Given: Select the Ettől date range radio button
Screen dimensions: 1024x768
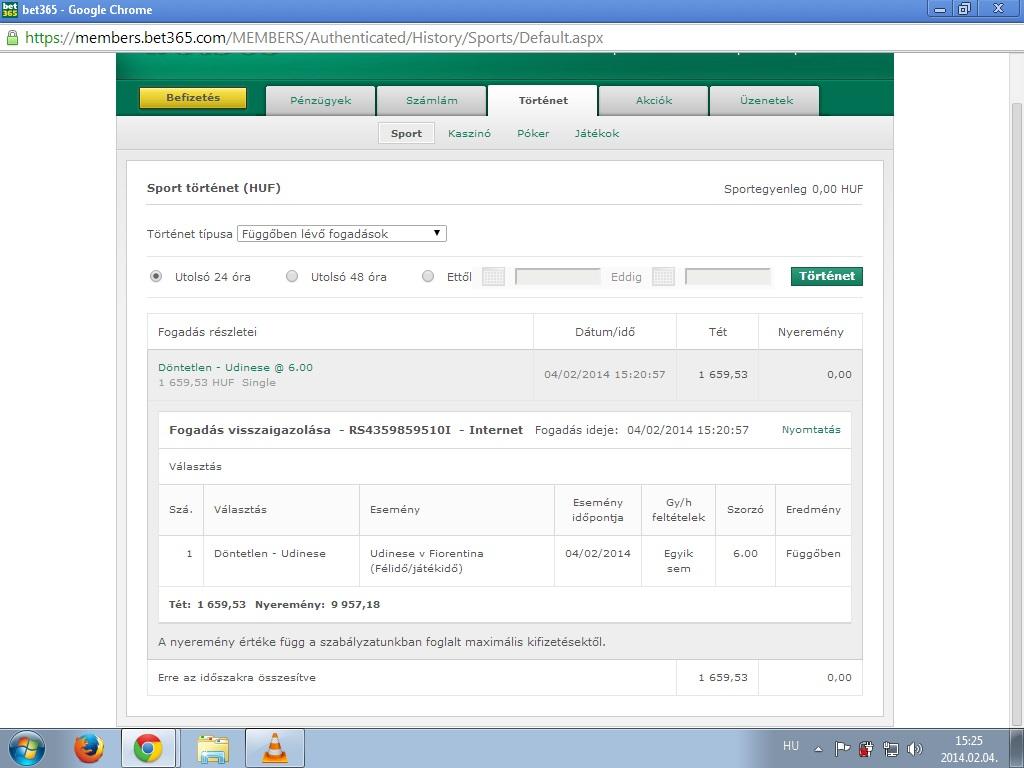Looking at the screenshot, I should coord(428,276).
